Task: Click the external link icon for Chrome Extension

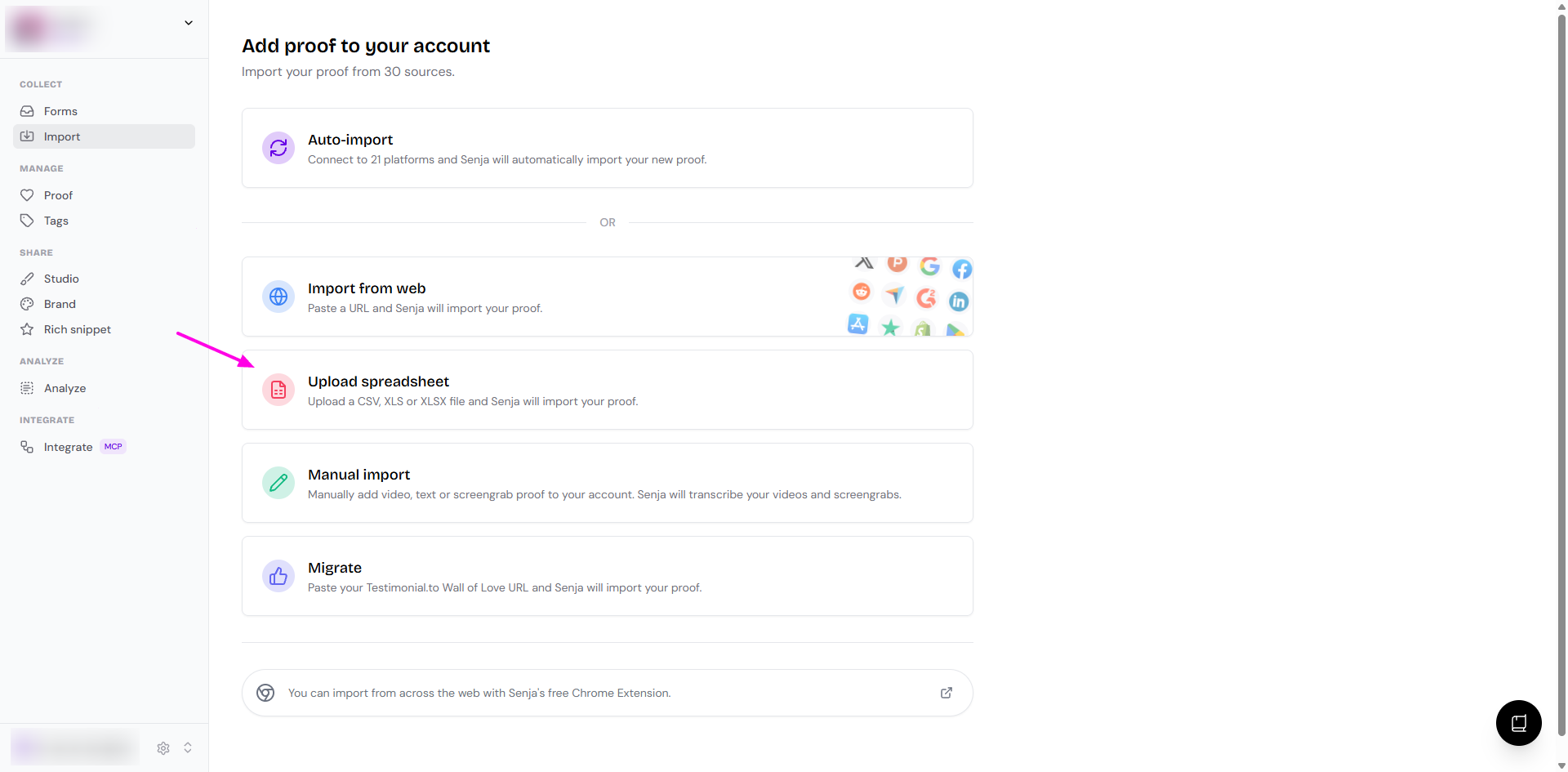Action: click(x=947, y=693)
